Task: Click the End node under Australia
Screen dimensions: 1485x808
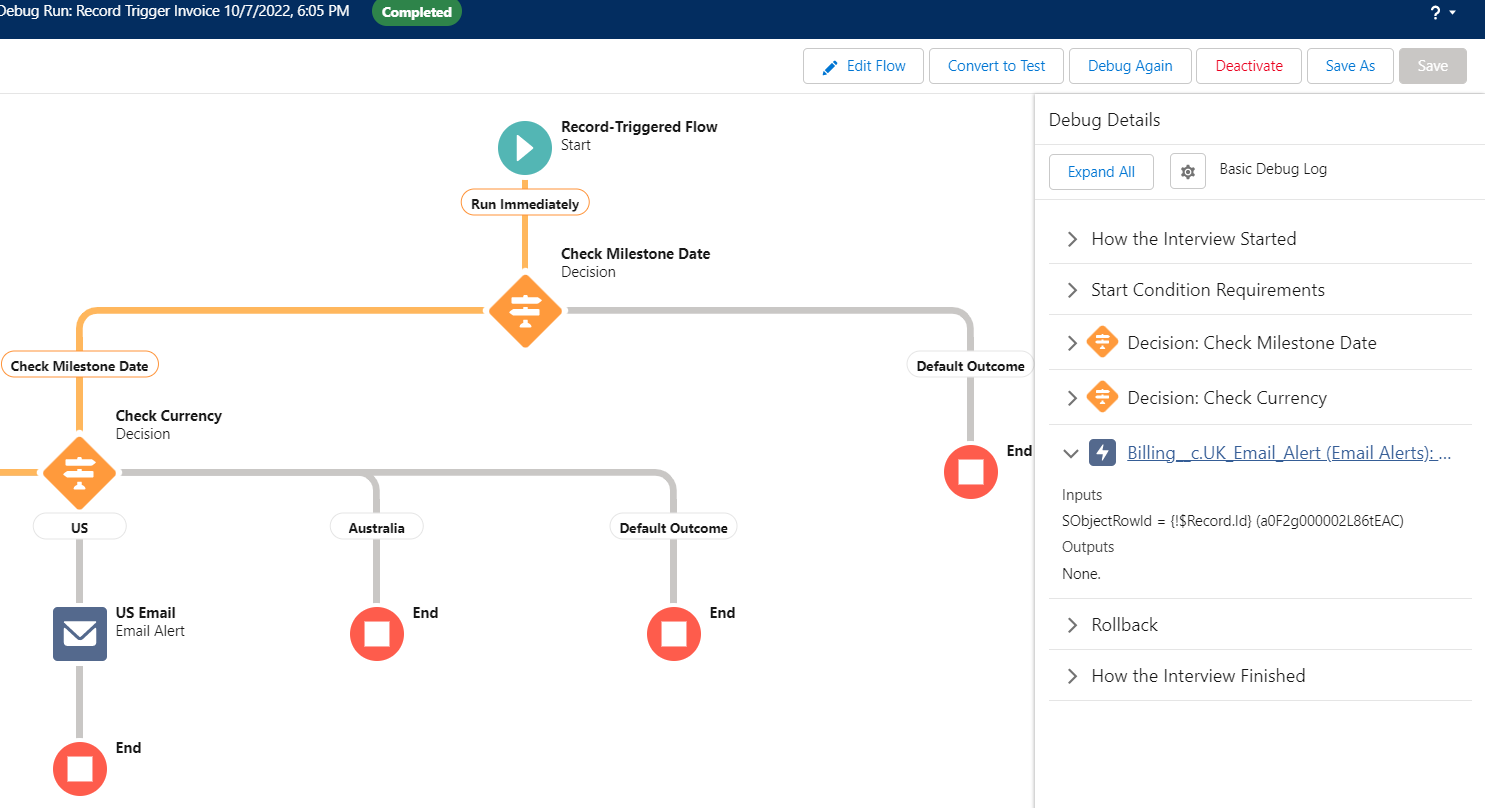Action: (x=377, y=633)
